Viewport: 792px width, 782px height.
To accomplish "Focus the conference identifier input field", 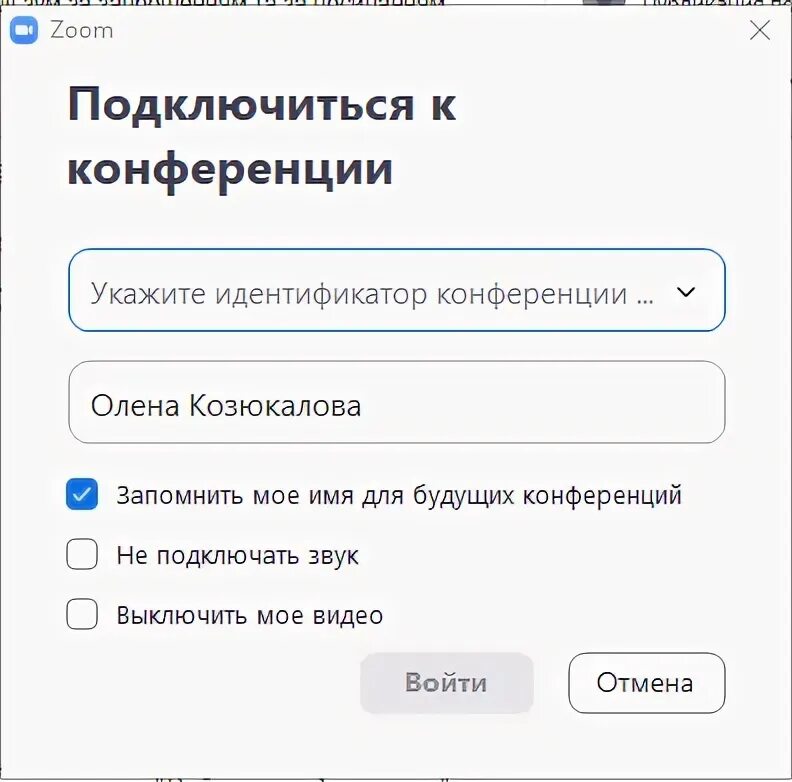I will [397, 290].
